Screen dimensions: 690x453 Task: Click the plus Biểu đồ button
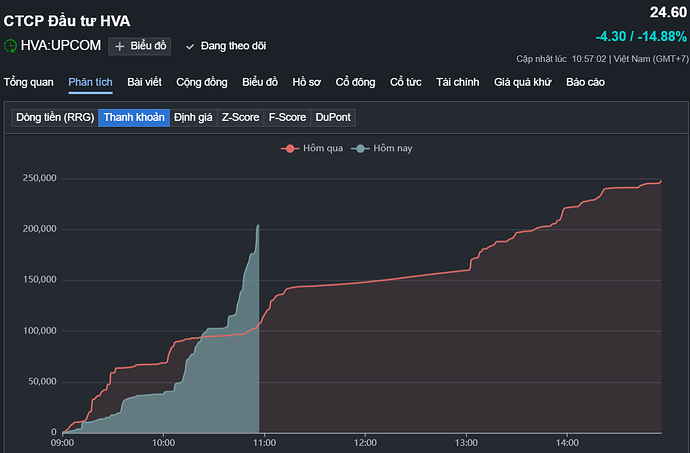(x=141, y=46)
